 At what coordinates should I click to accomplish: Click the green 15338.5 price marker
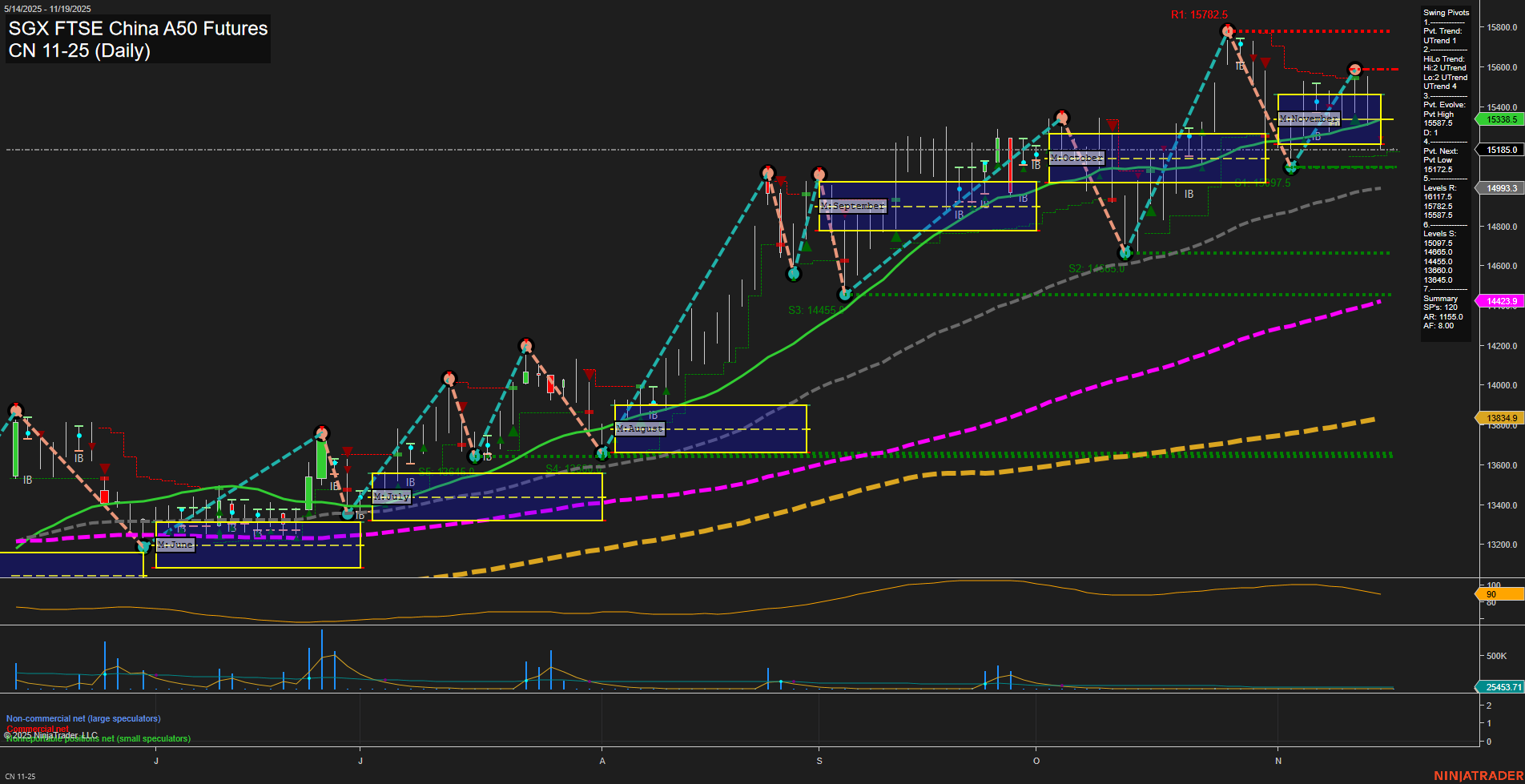pos(1501,119)
